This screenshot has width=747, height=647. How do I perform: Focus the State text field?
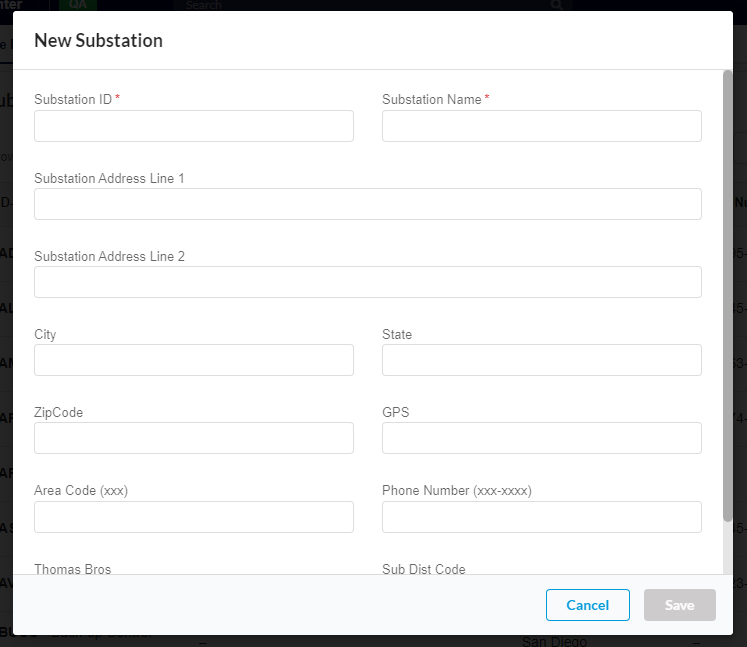click(x=541, y=360)
